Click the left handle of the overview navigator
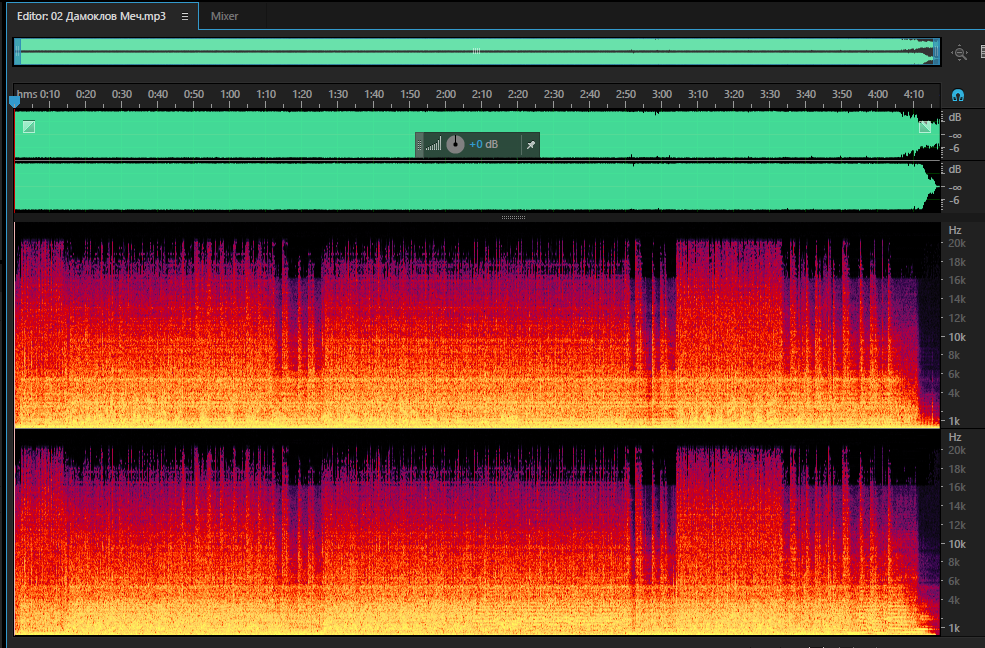This screenshot has height=648, width=985. [x=18, y=51]
